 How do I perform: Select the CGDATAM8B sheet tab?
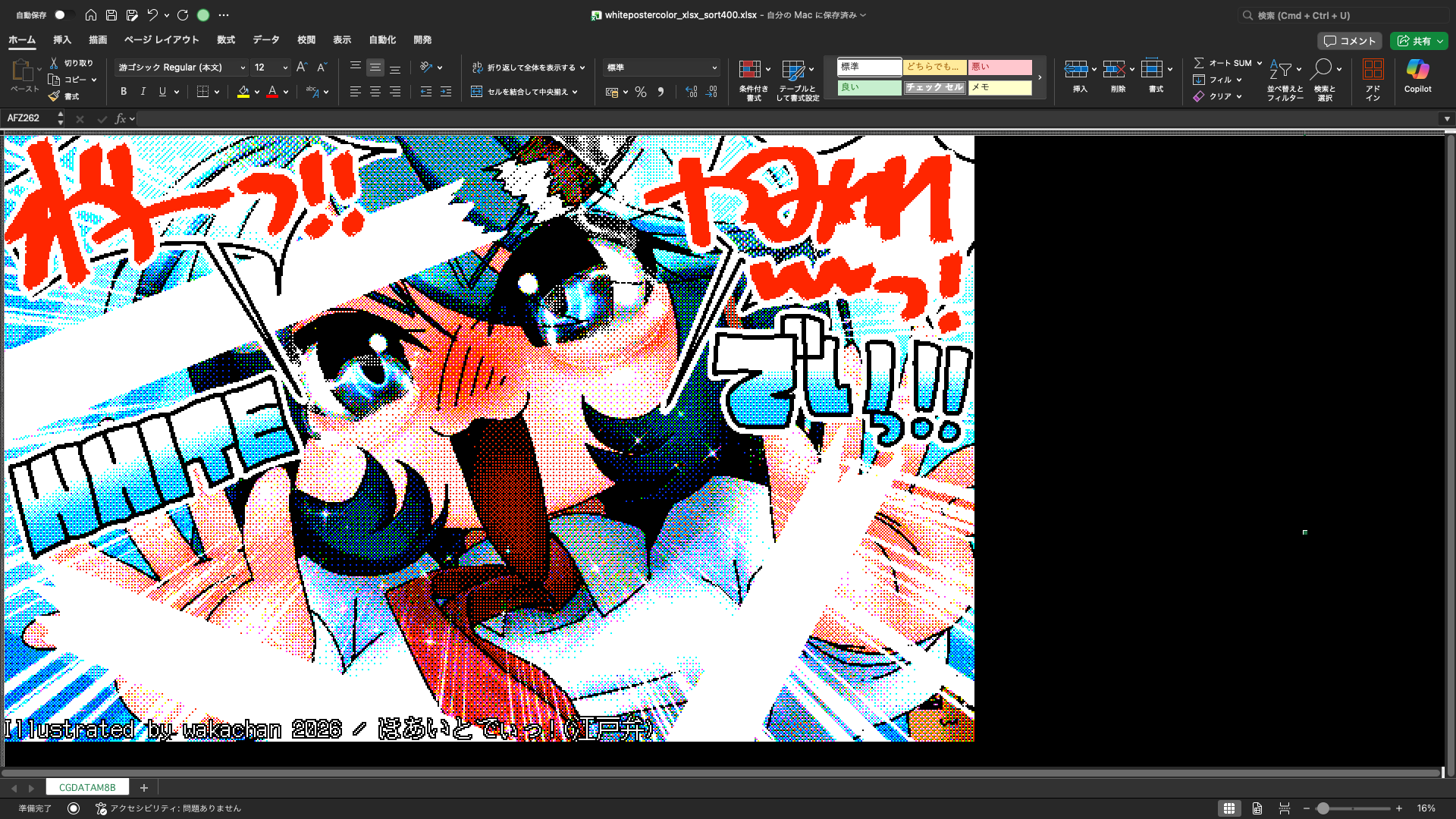[86, 787]
